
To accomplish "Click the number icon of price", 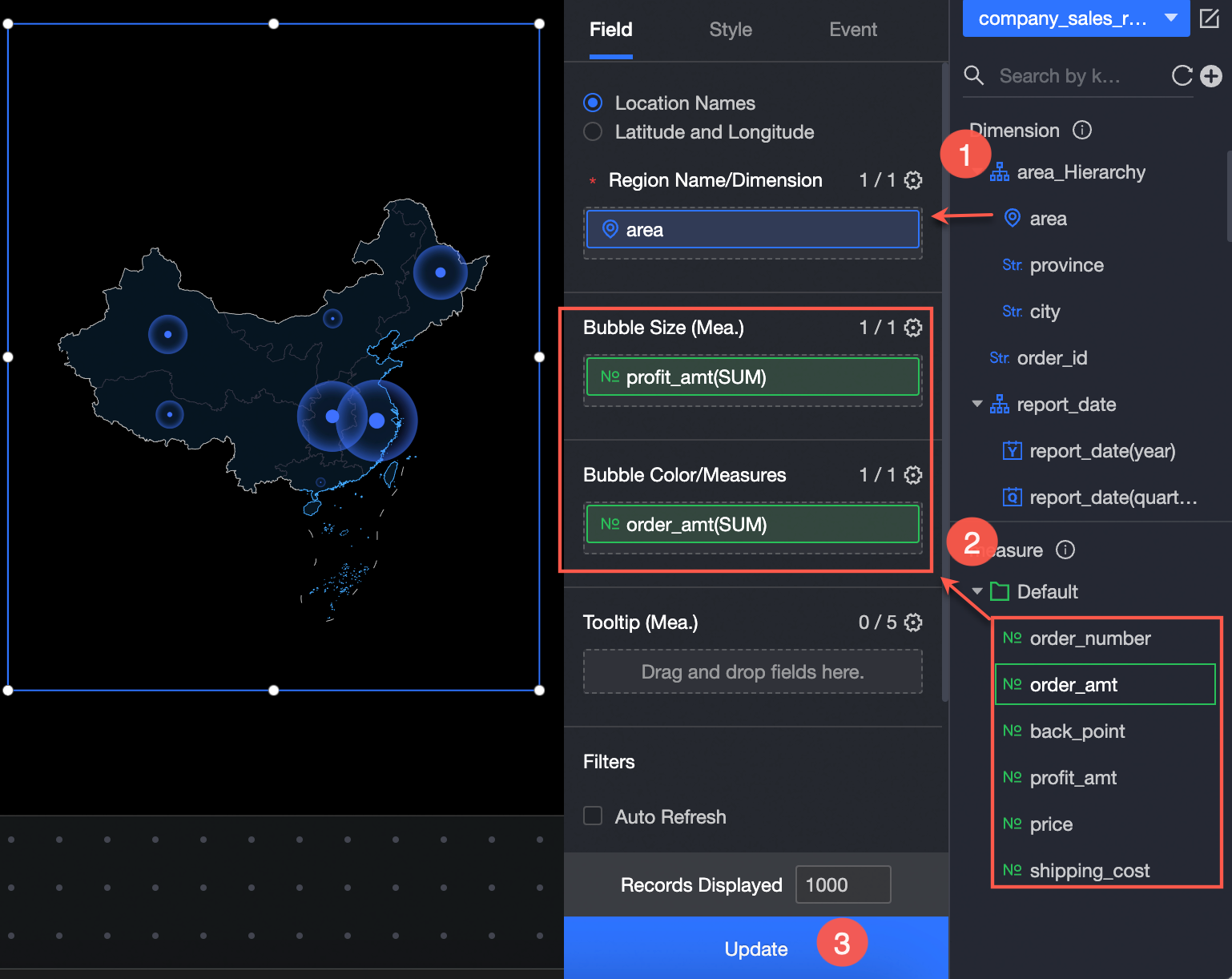I will (1013, 824).
